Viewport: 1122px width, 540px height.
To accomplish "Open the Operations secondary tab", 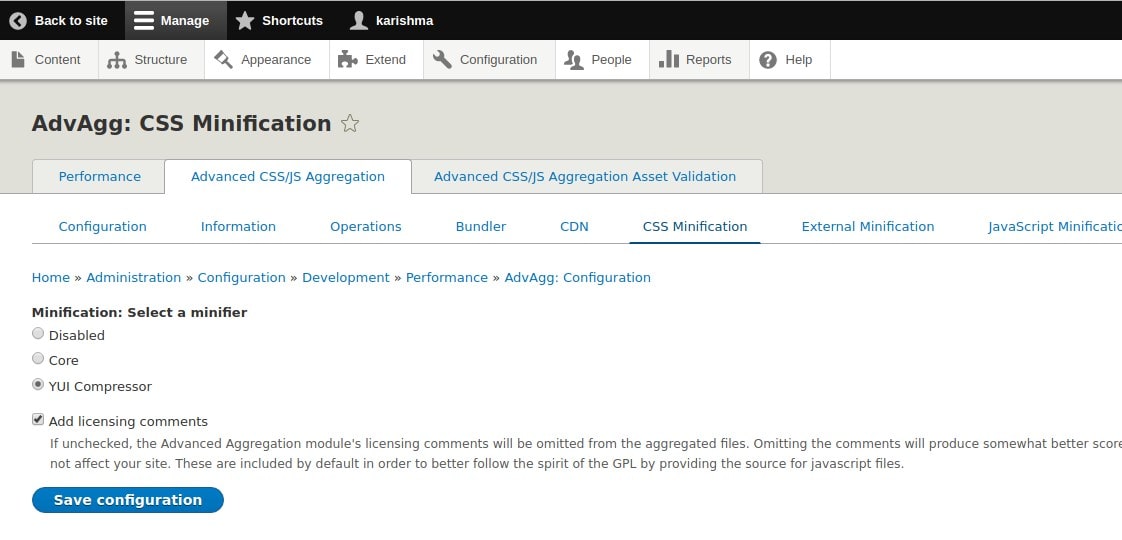I will [366, 227].
